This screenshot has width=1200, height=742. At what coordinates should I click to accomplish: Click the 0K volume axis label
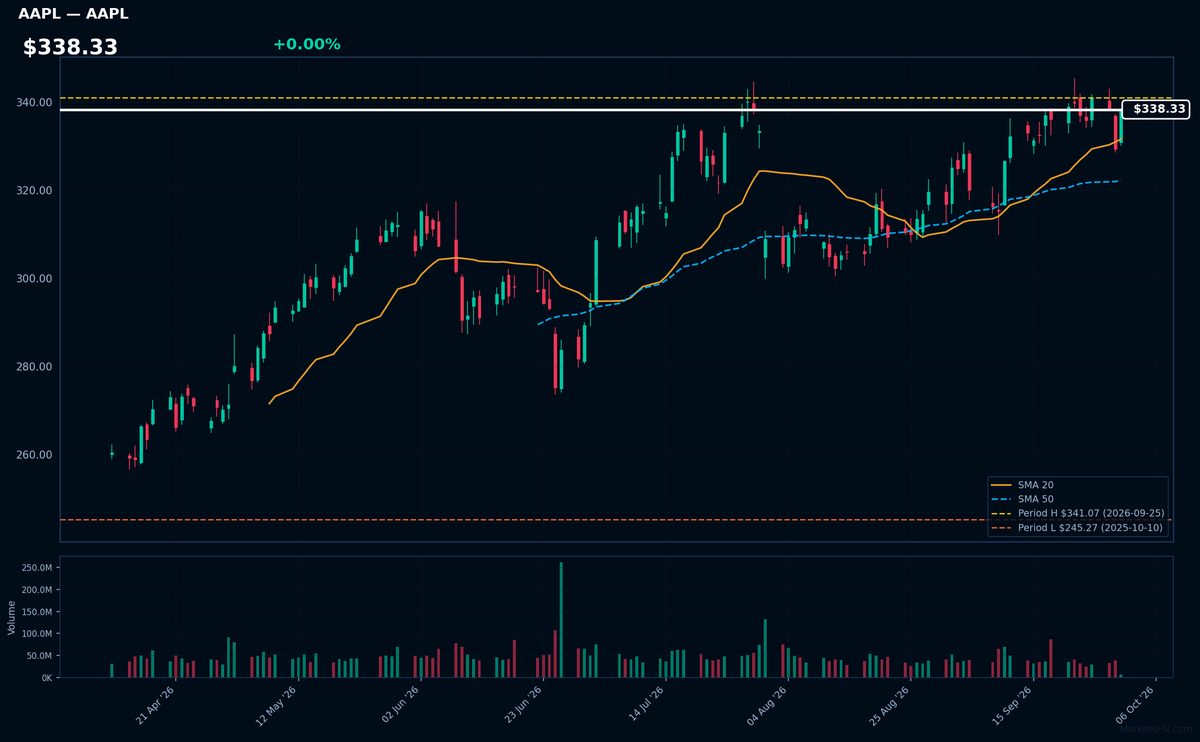[x=46, y=678]
